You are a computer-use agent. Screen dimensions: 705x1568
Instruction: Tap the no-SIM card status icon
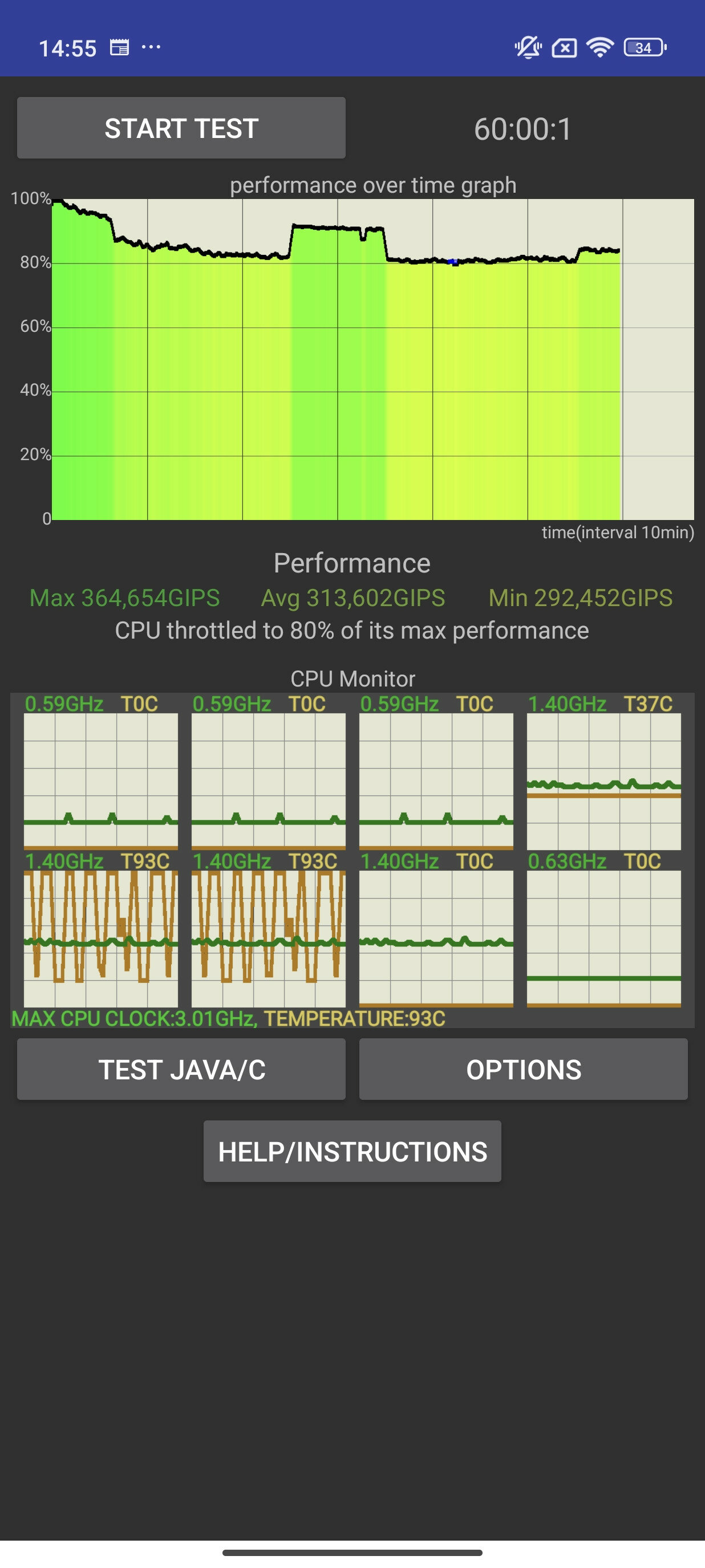pos(564,47)
